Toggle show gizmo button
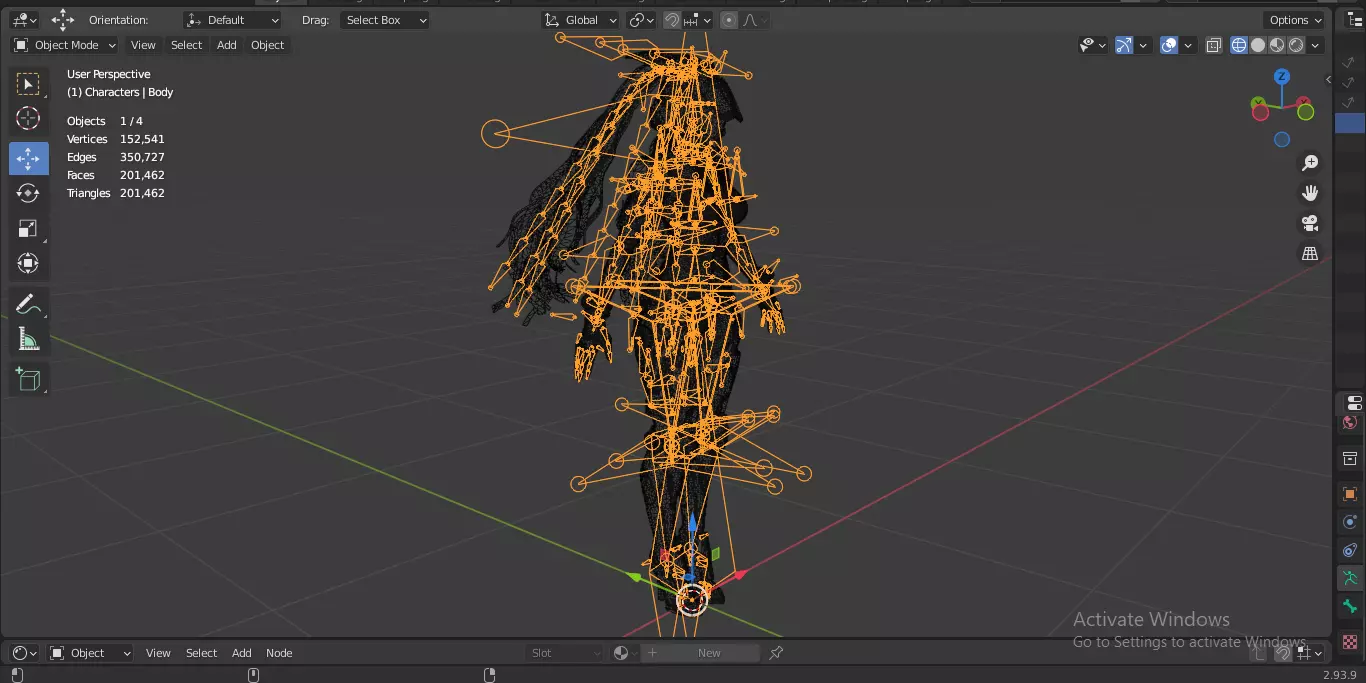Image resolution: width=1366 pixels, height=683 pixels. click(x=1124, y=45)
